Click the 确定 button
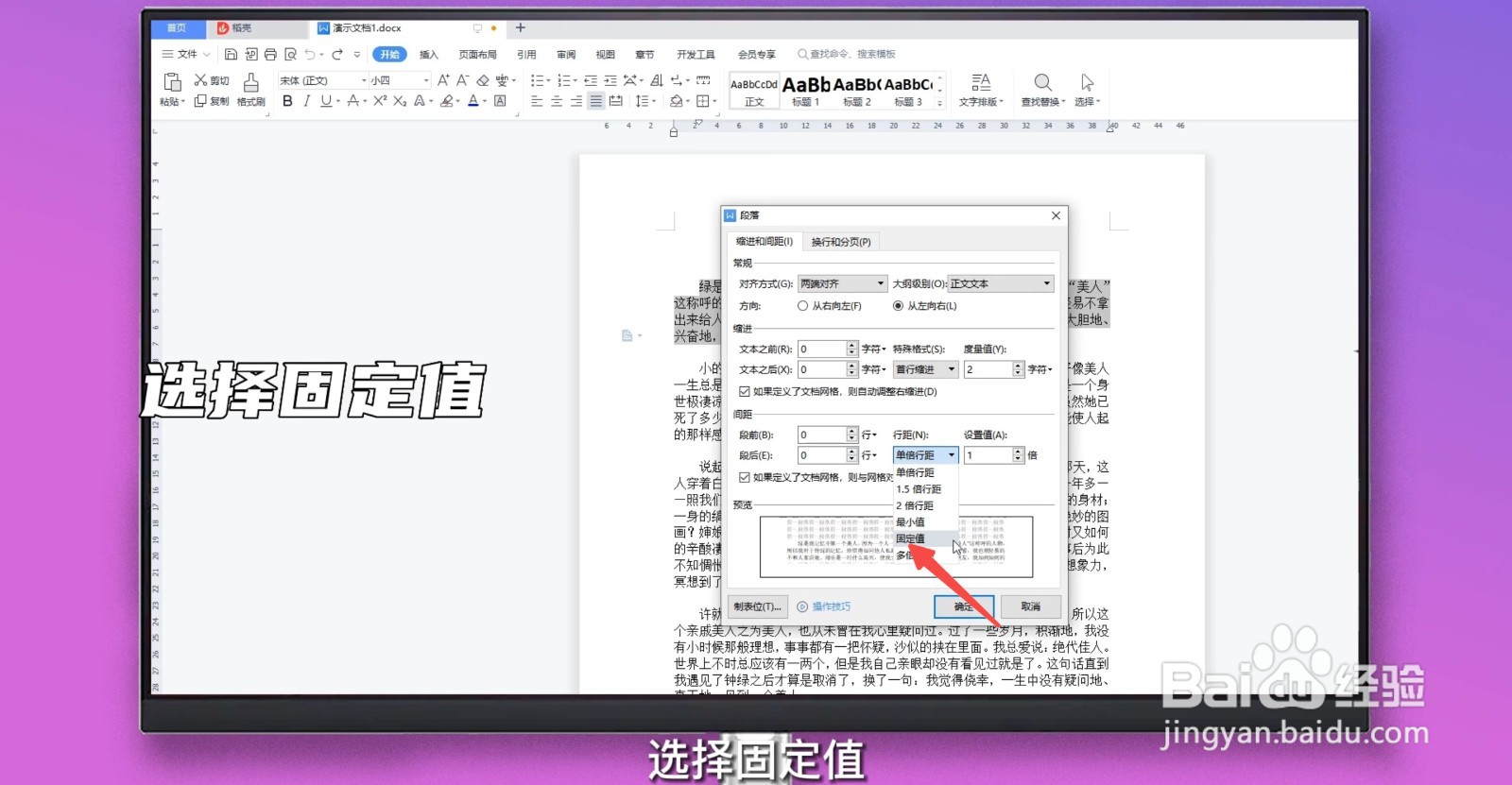Viewport: 1512px width, 785px height. [x=964, y=606]
